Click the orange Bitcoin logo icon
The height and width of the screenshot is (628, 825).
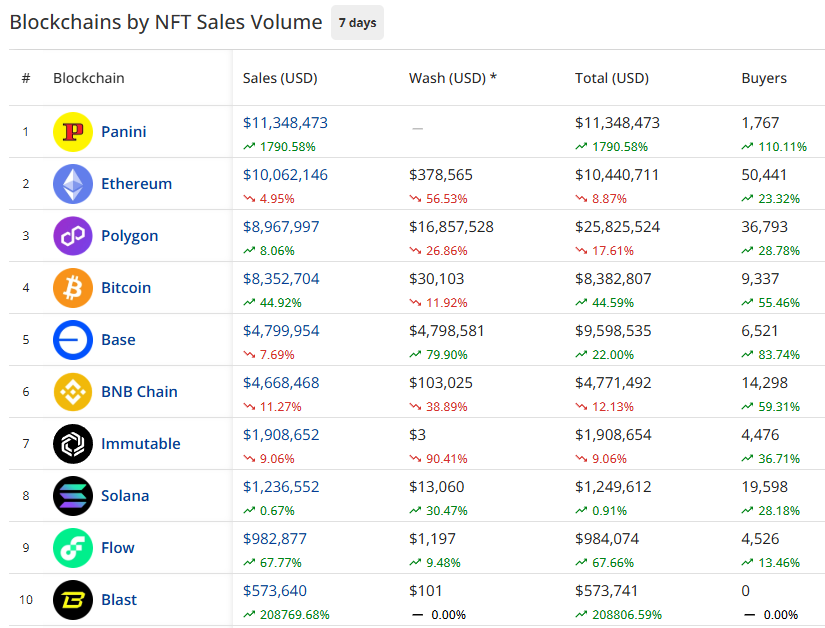(73, 288)
